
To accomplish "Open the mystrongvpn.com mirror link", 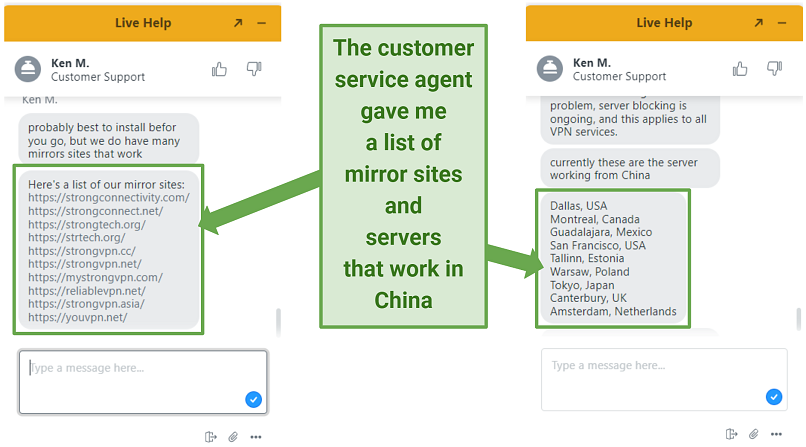I will [x=96, y=277].
